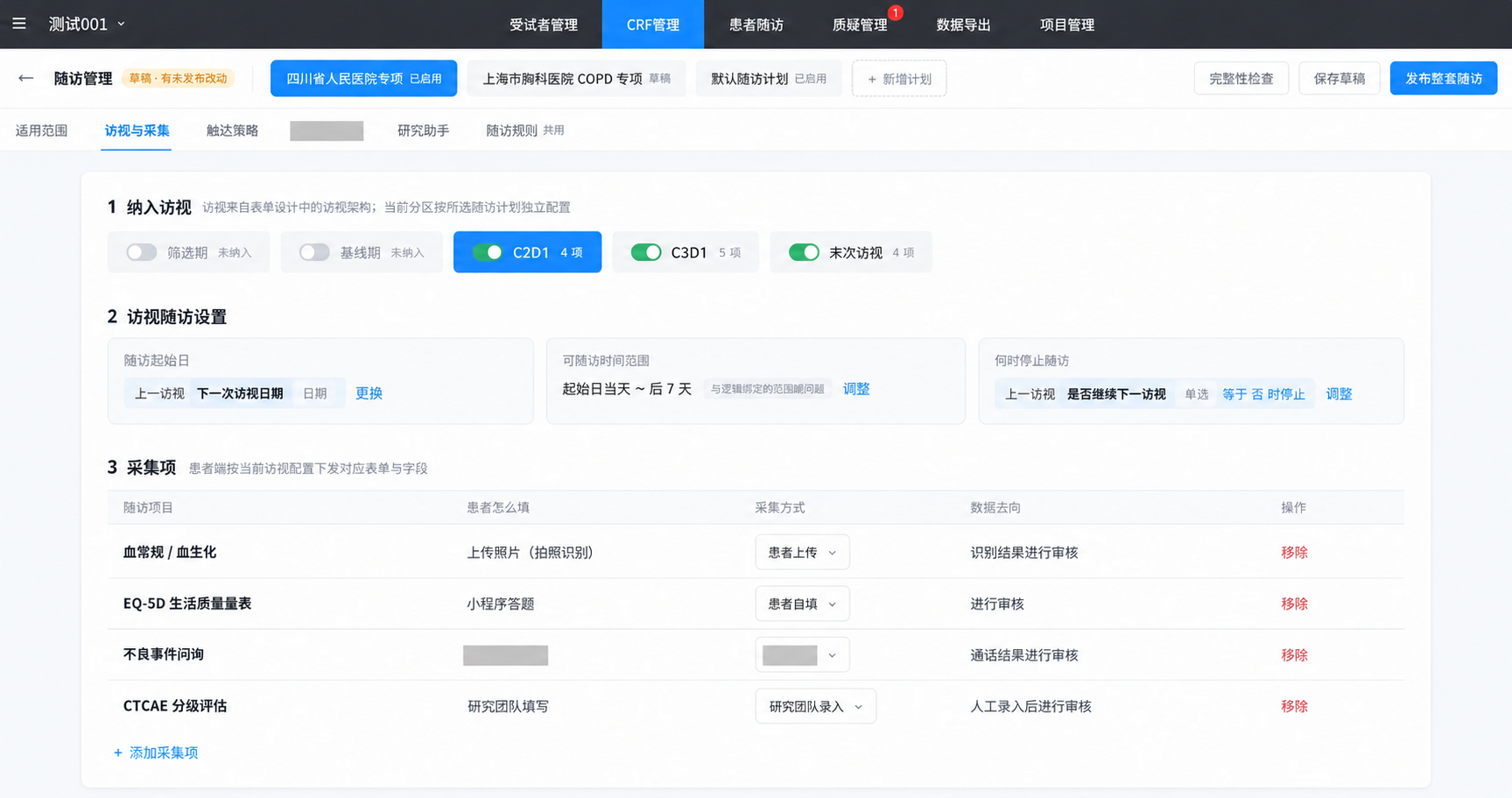The width and height of the screenshot is (1512, 798).
Task: Click 调整 link for 何时停止随访
Action: (1339, 394)
